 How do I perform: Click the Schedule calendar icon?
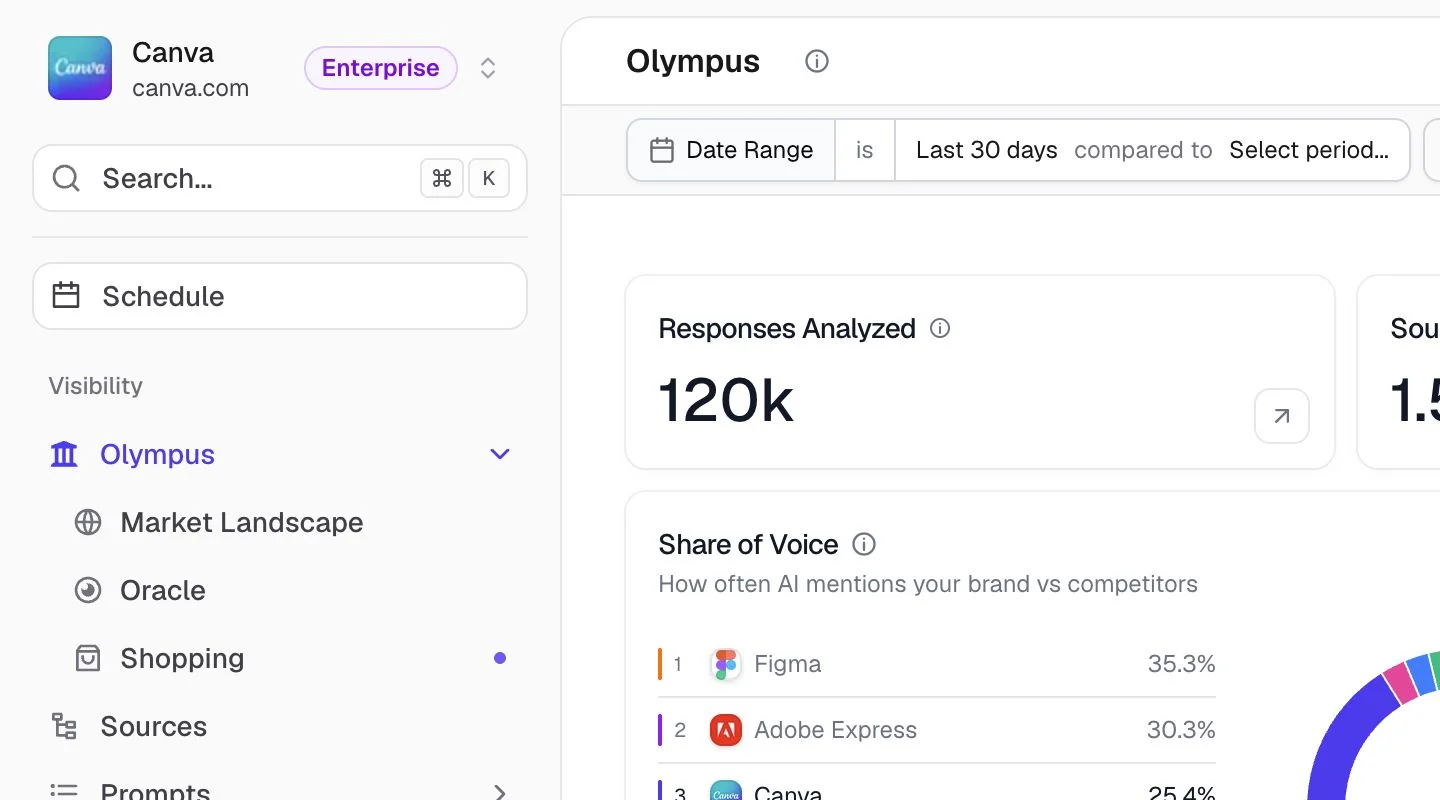66,295
